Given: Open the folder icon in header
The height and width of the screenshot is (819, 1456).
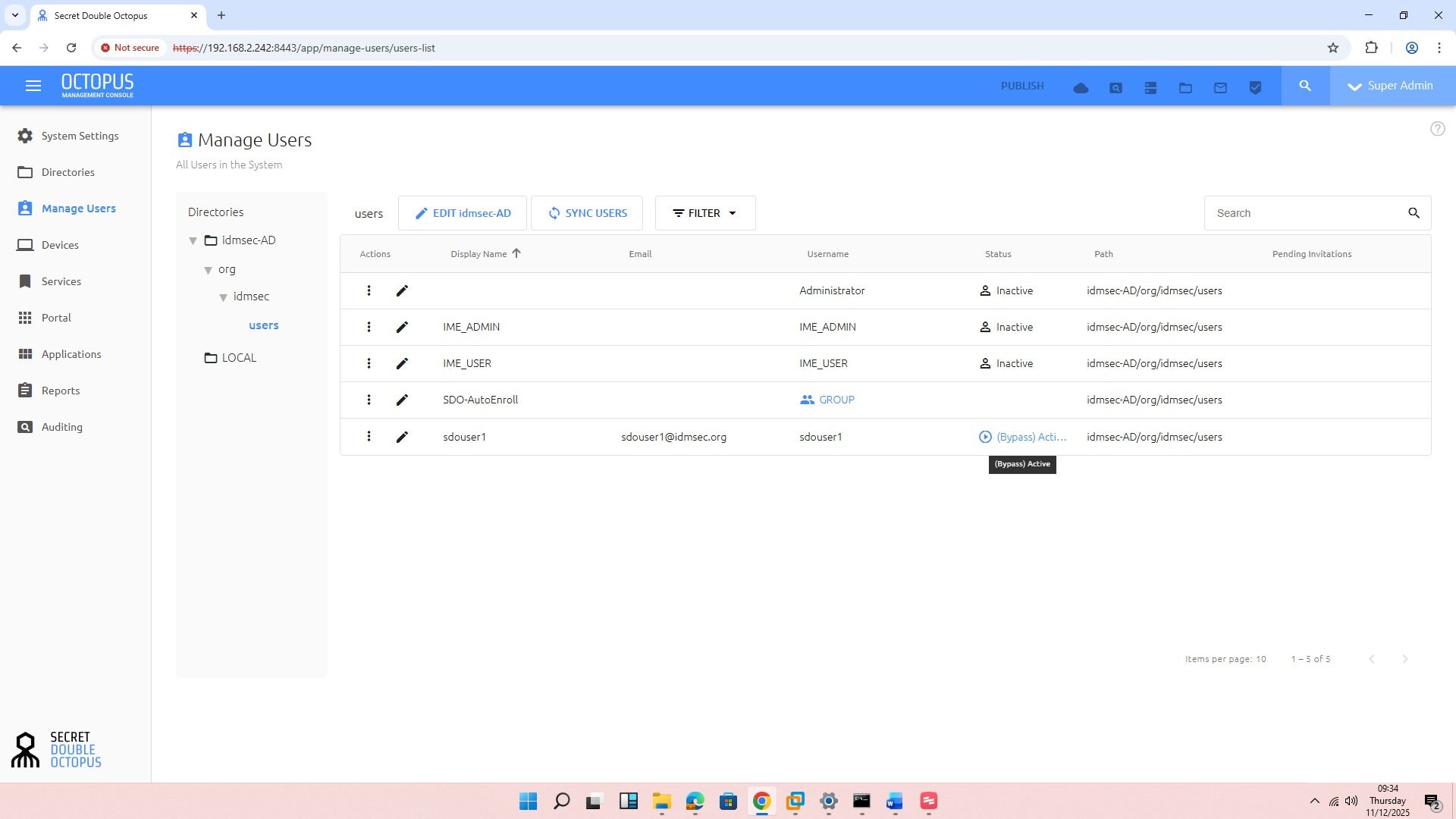Looking at the screenshot, I should [x=1185, y=88].
